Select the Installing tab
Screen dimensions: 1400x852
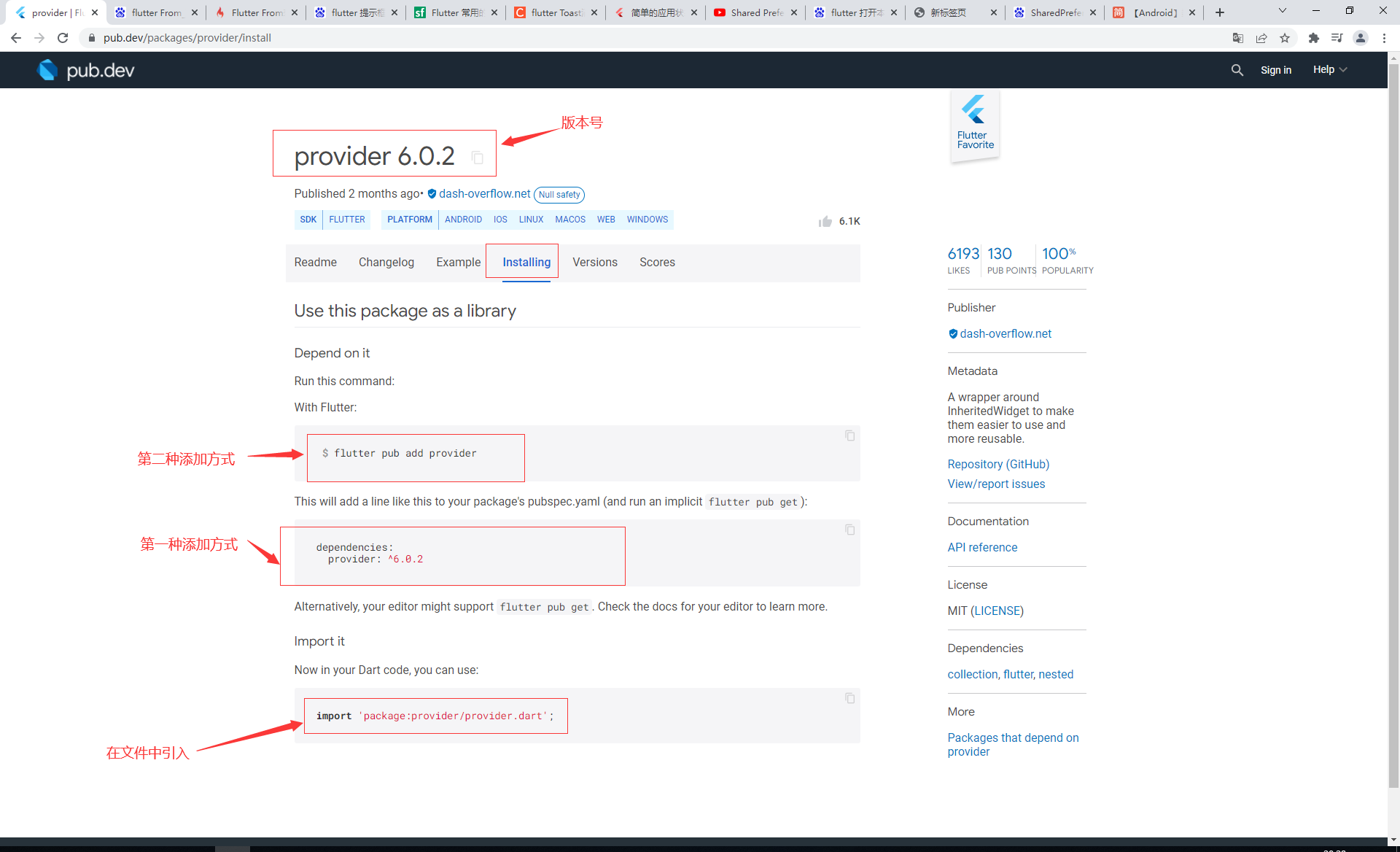click(526, 263)
